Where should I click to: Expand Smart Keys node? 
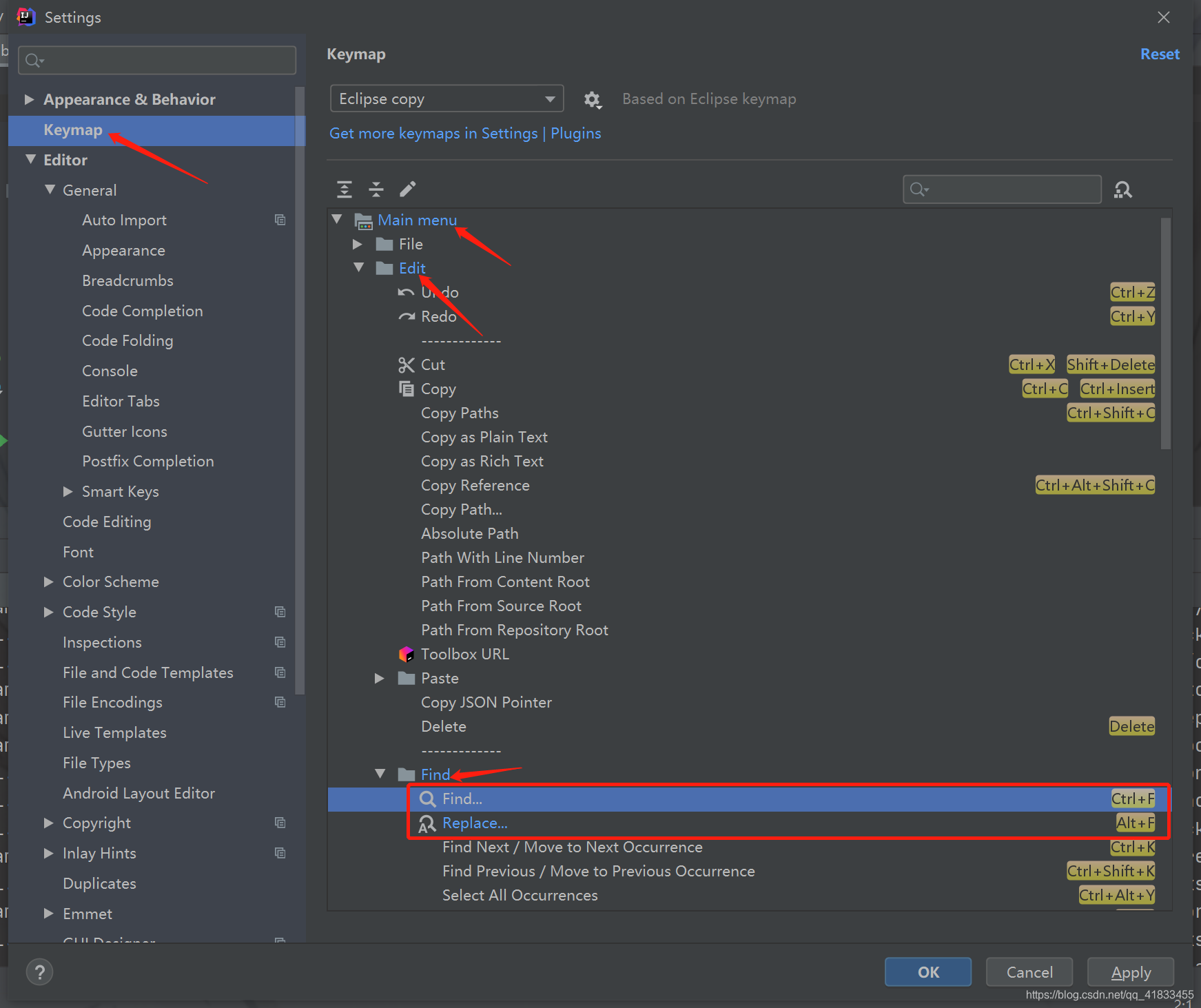(68, 491)
